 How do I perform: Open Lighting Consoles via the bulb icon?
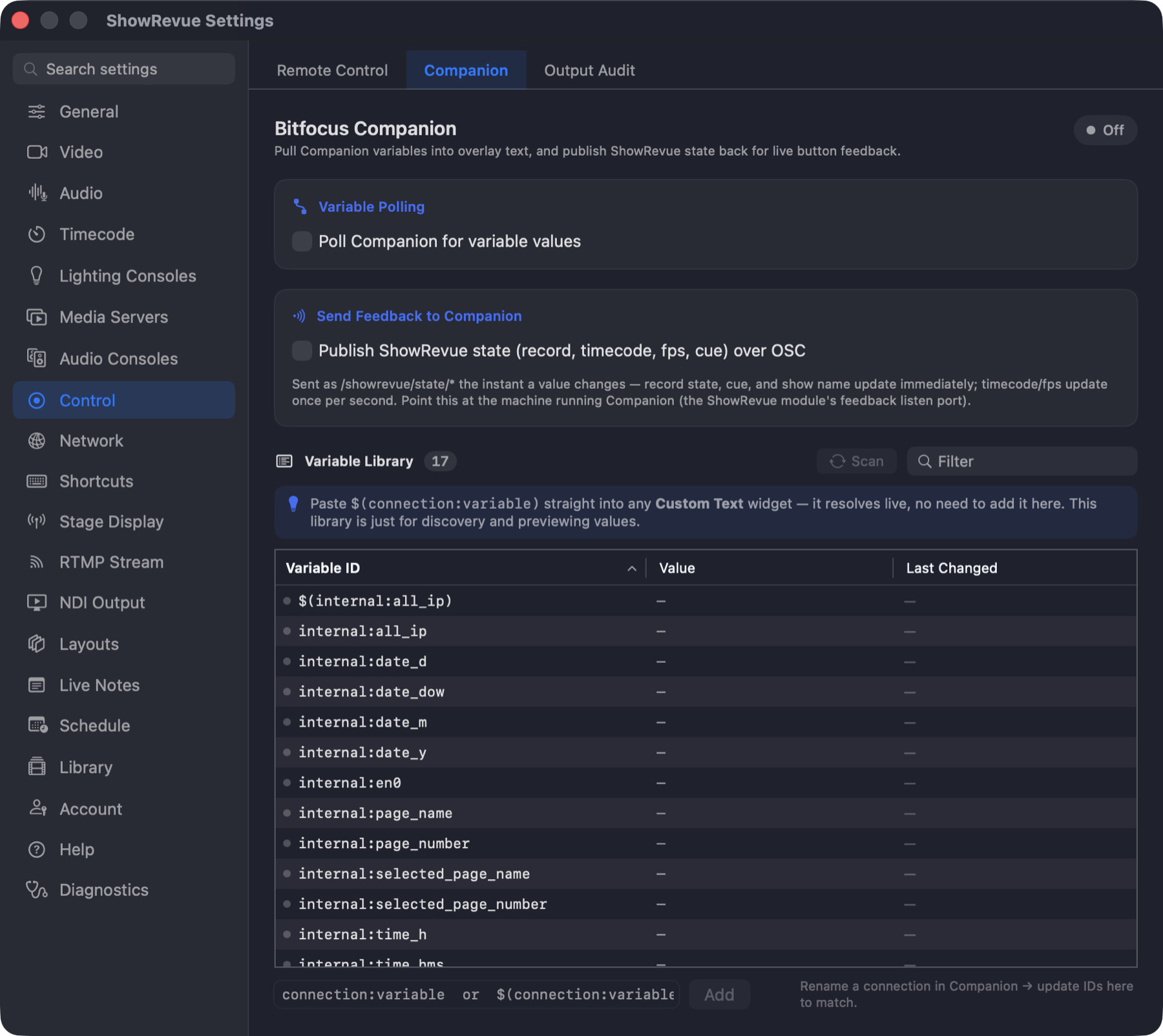click(x=37, y=276)
